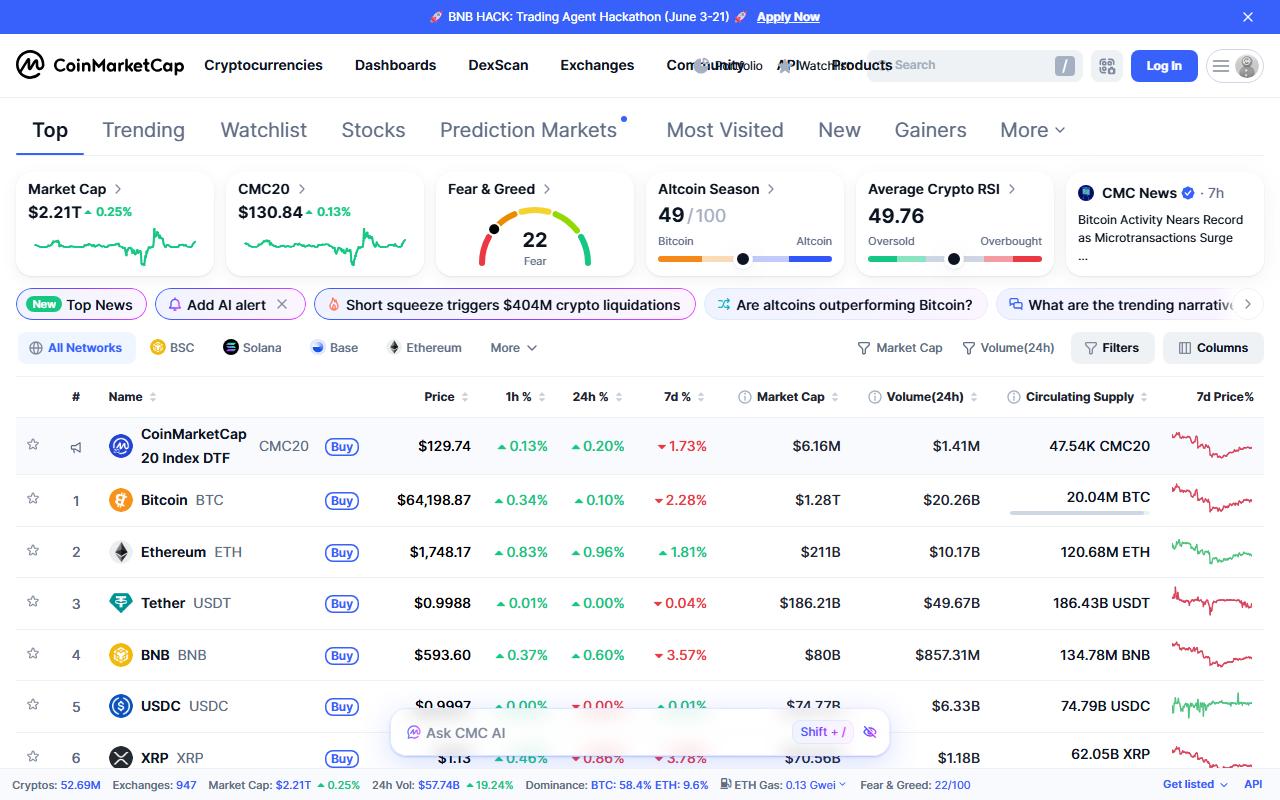1280x800 pixels.
Task: Expand the Market Cap card chevron
Action: coord(118,189)
